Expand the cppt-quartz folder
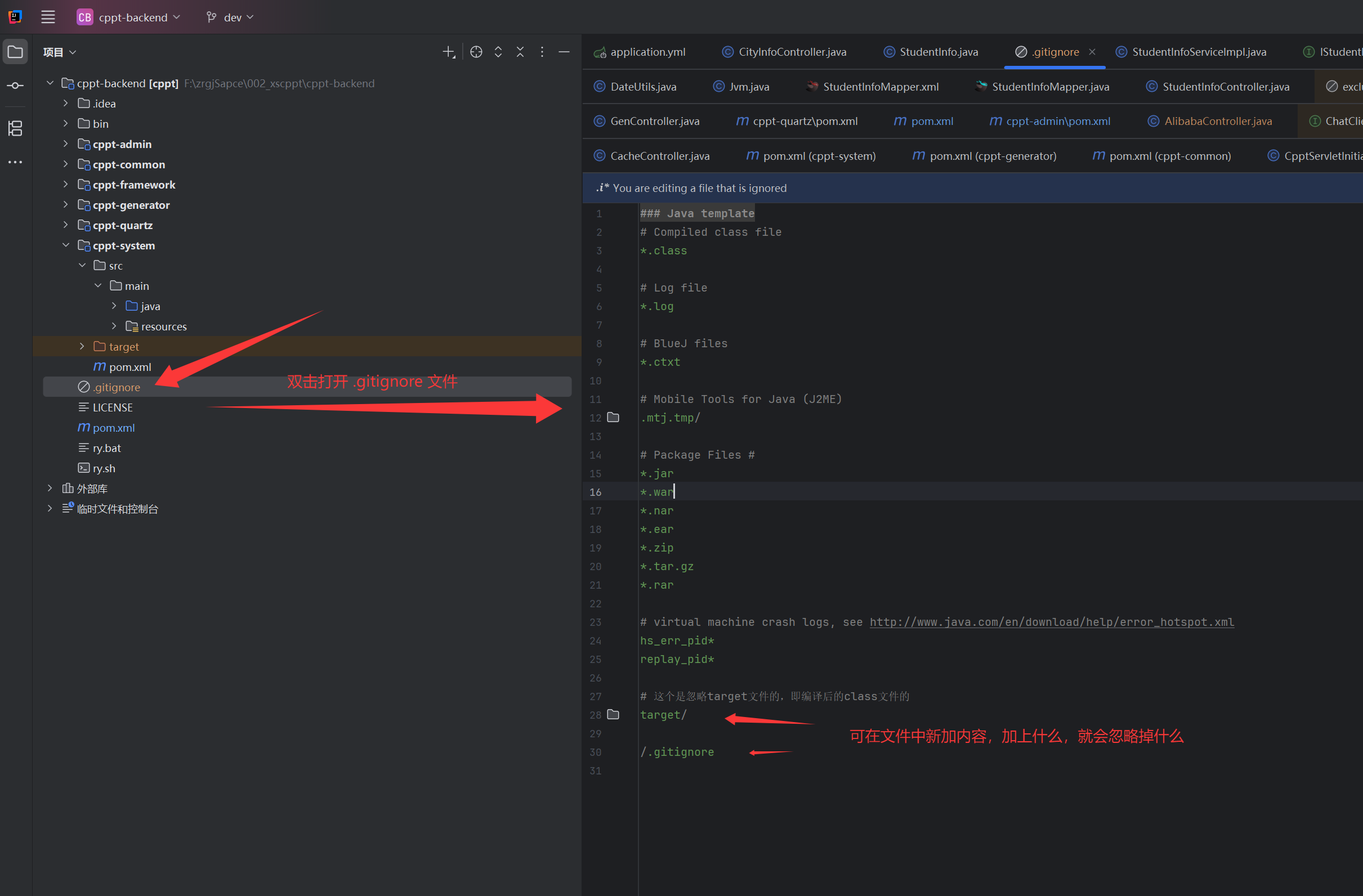The width and height of the screenshot is (1363, 896). tap(65, 225)
